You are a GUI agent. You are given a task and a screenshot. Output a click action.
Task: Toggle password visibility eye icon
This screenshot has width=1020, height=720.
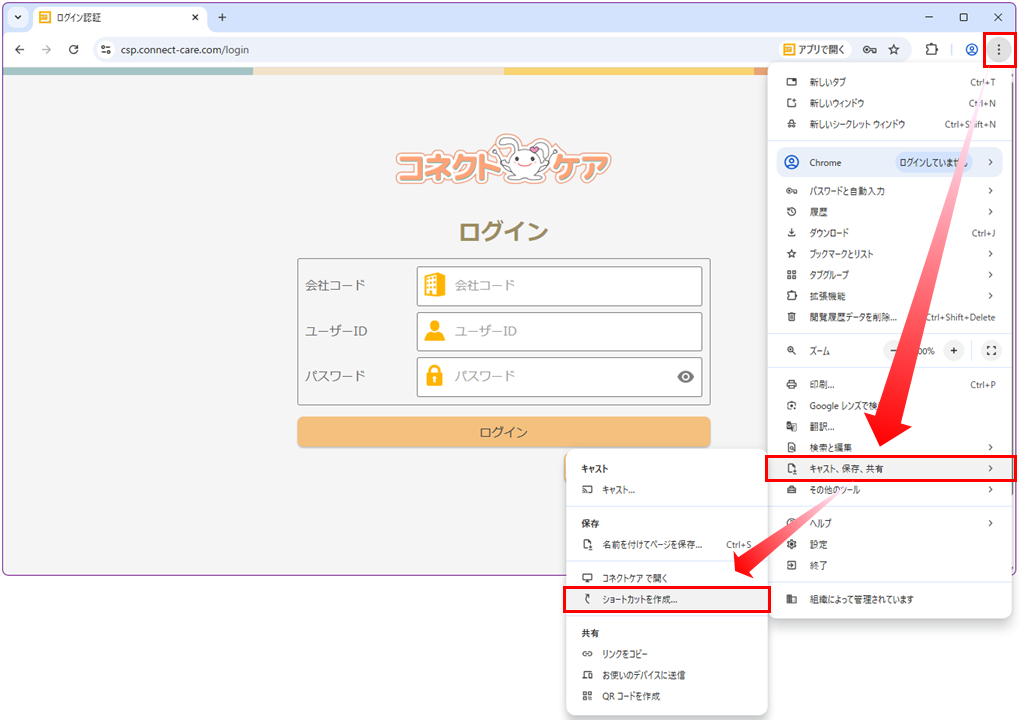tap(685, 377)
